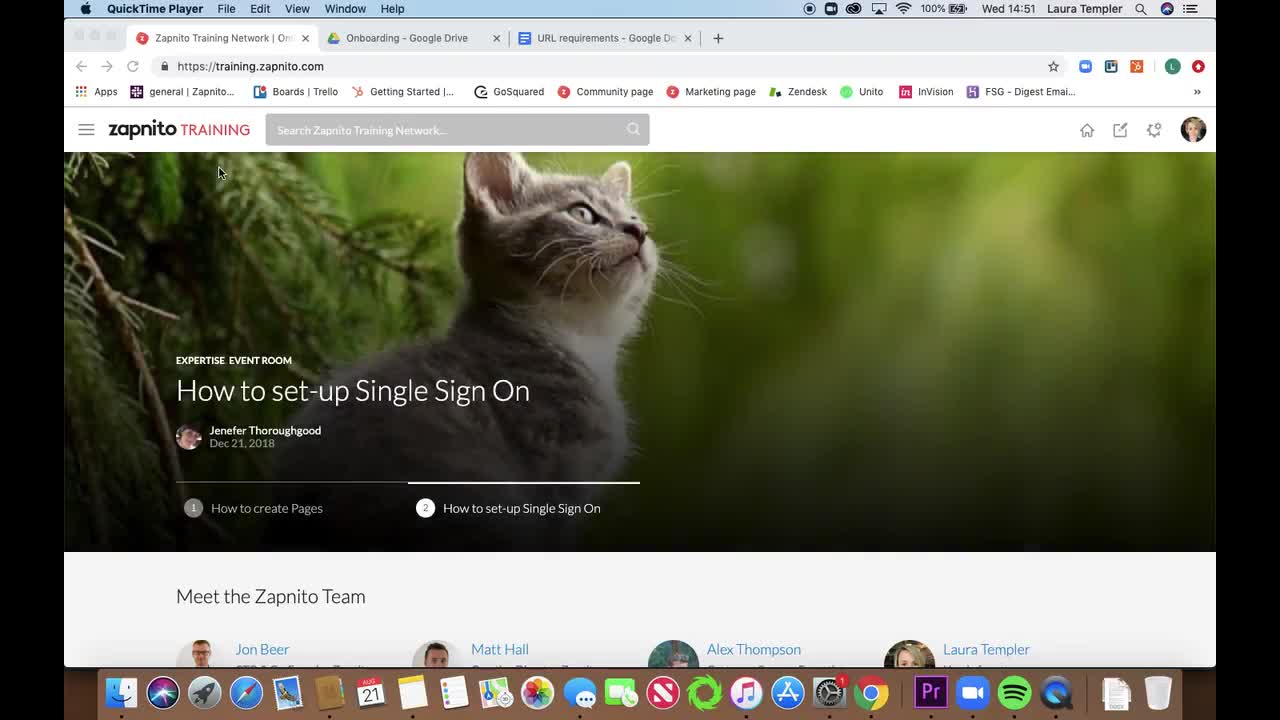The height and width of the screenshot is (720, 1280).
Task: Launch Premiere Pro from the dock
Action: (930, 692)
